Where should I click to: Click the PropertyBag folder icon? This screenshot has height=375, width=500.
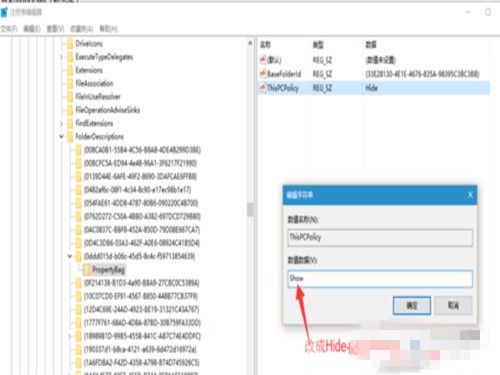click(87, 270)
